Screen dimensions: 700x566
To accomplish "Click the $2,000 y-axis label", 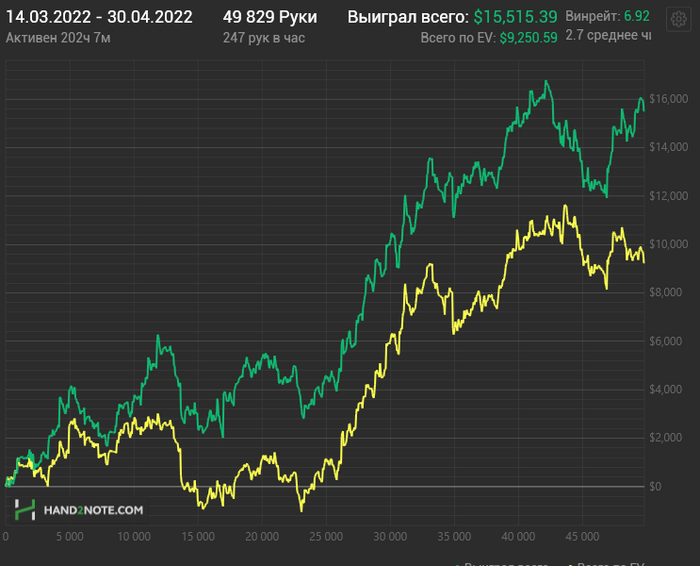I will (668, 437).
